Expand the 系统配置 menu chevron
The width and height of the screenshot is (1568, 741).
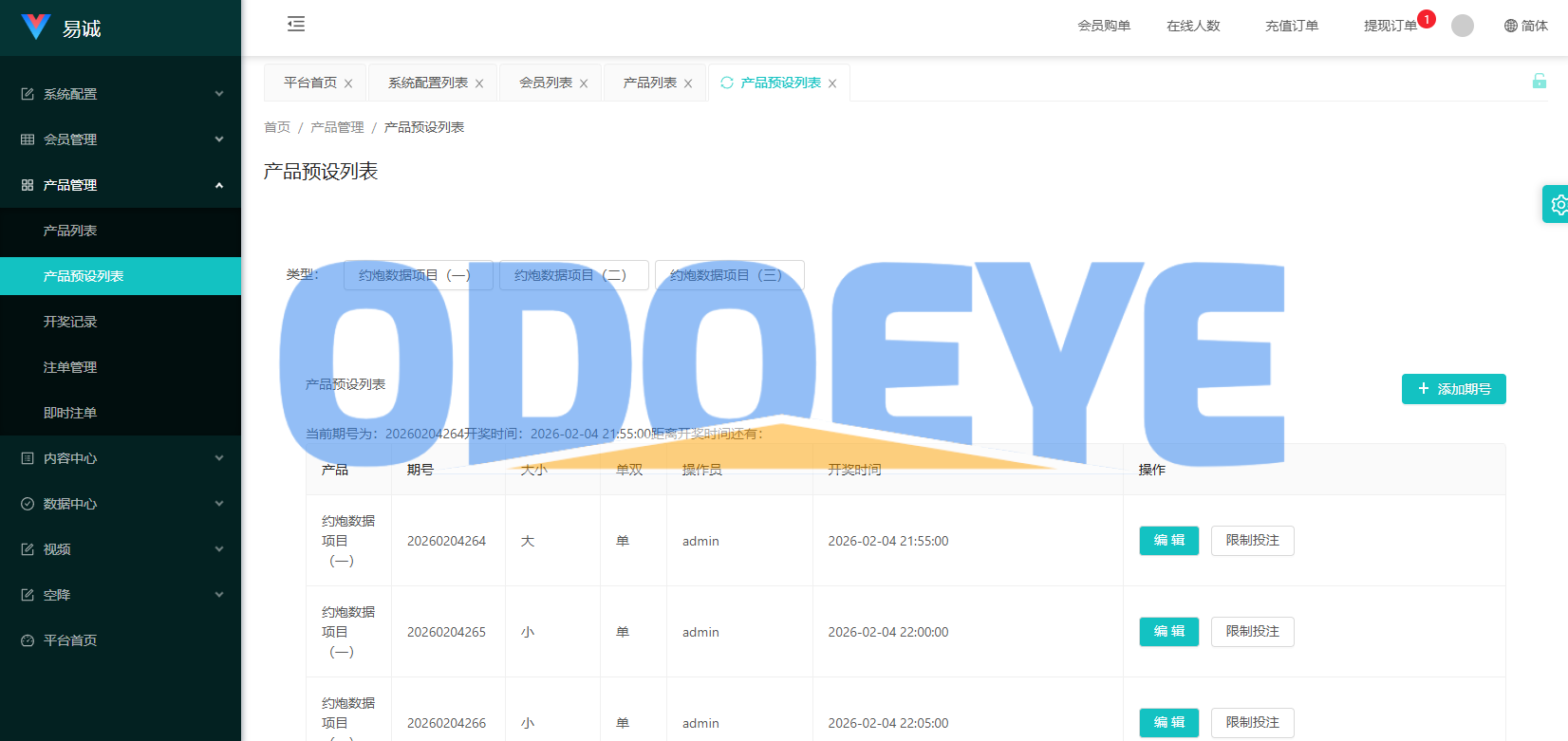219,94
